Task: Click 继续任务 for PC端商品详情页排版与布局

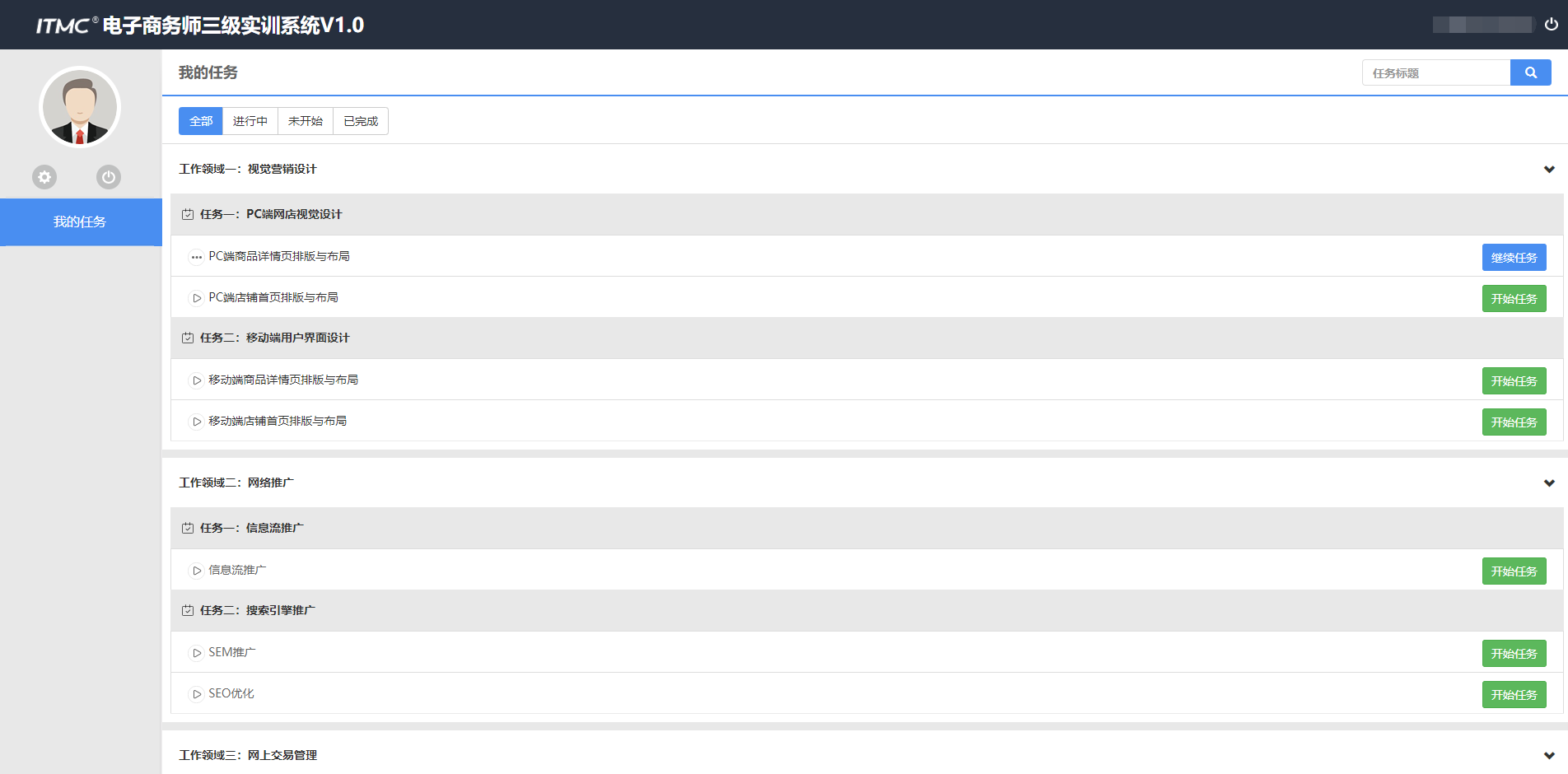Action: coord(1514,258)
